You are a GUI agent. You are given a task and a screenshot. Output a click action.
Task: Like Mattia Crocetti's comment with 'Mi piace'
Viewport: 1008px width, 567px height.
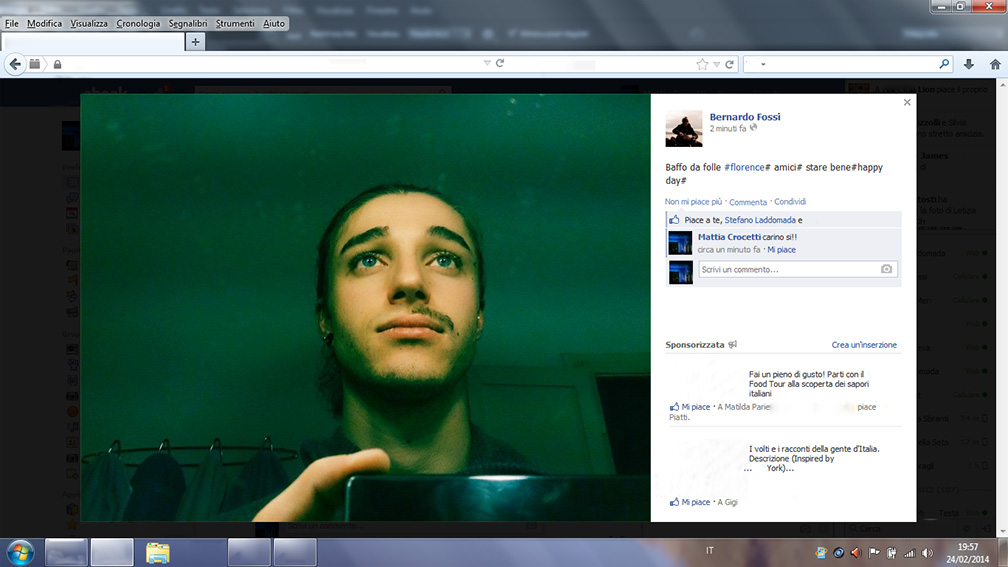[x=781, y=250]
